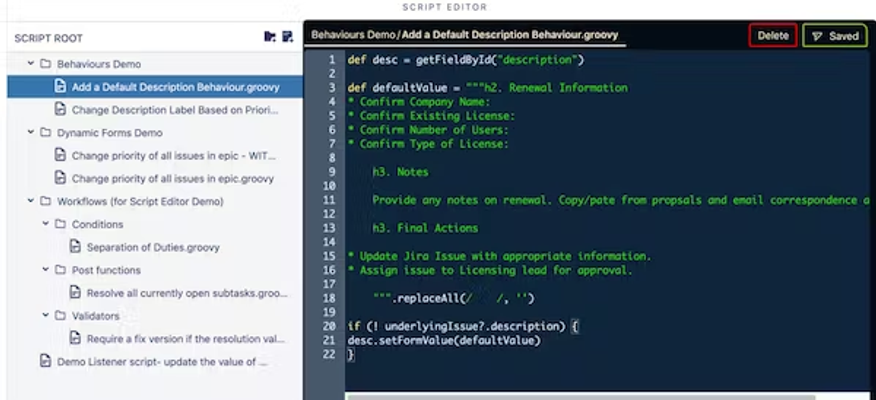The width and height of the screenshot is (876, 400).
Task: Click code line with 'underlyingIssue?.description'
Action: [x=463, y=326]
